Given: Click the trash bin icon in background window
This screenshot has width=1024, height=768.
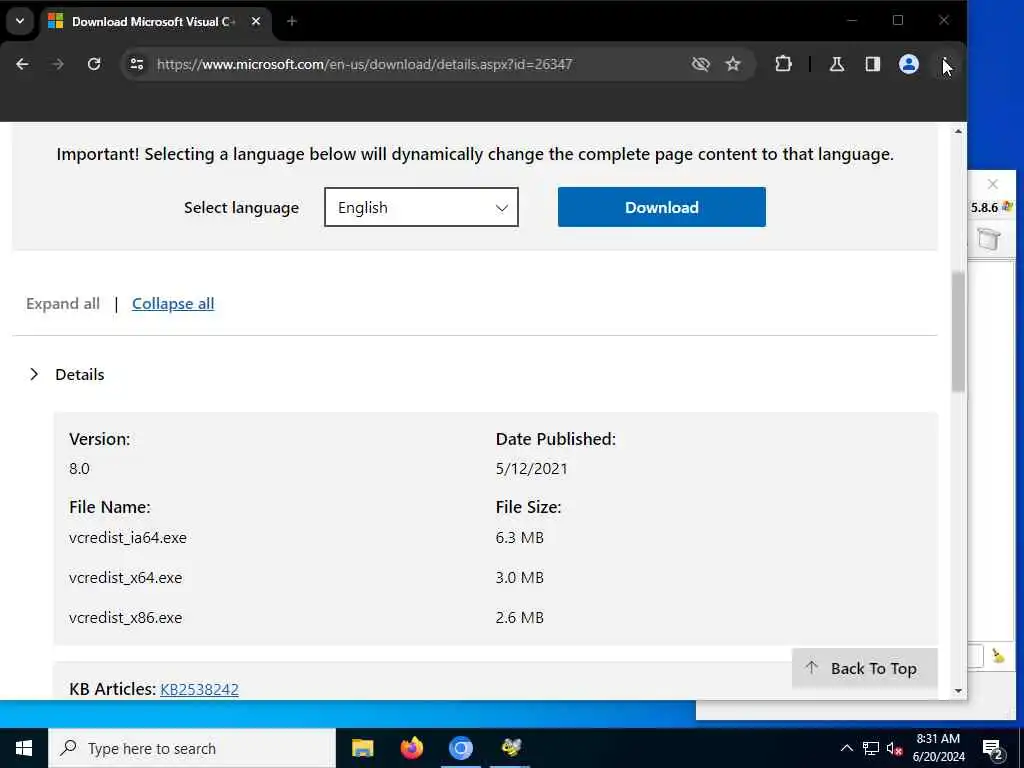Looking at the screenshot, I should [x=989, y=238].
